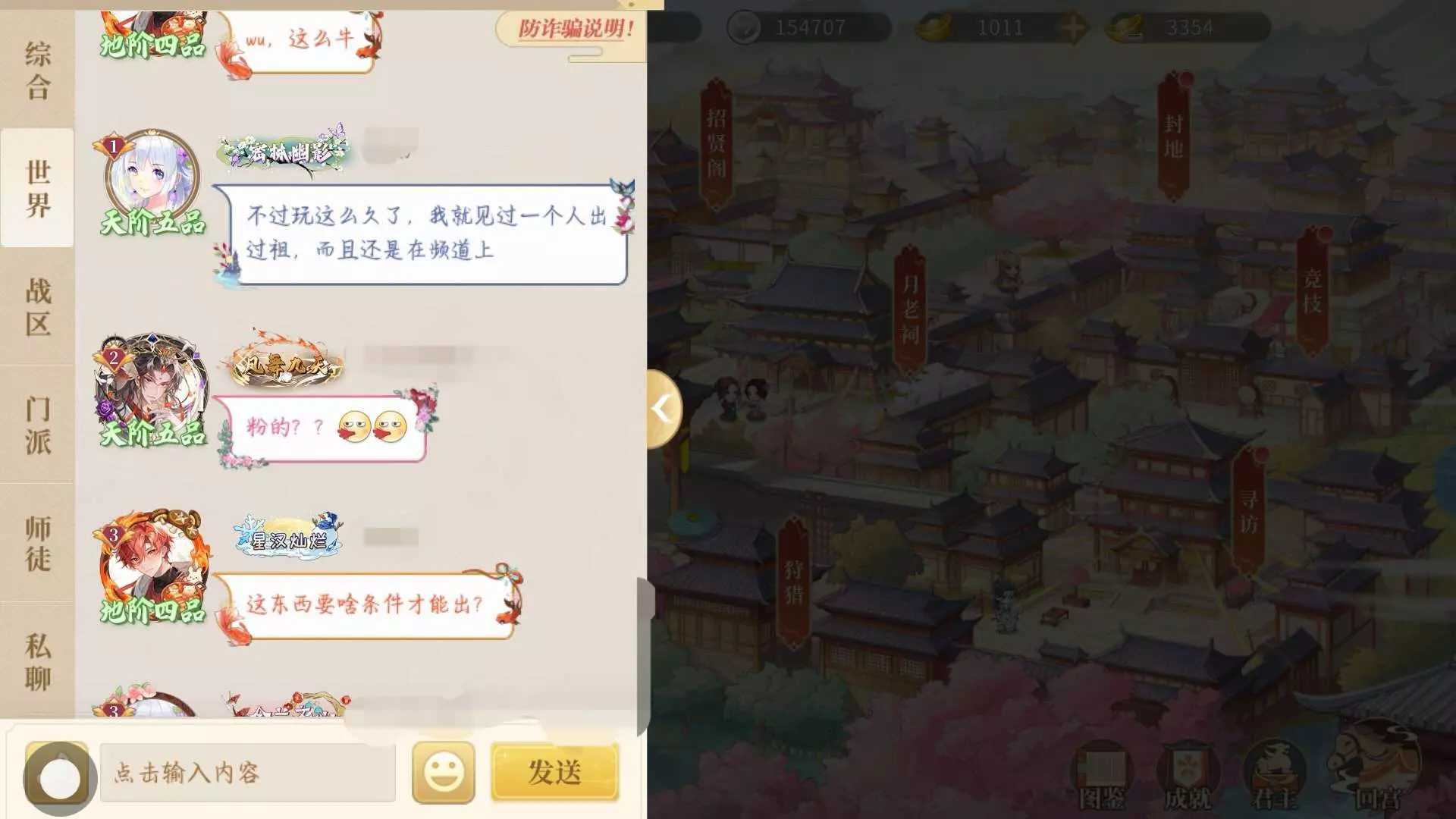This screenshot has width=1456, height=819.
Task: Open the 门派 chat channel
Action: (x=37, y=425)
